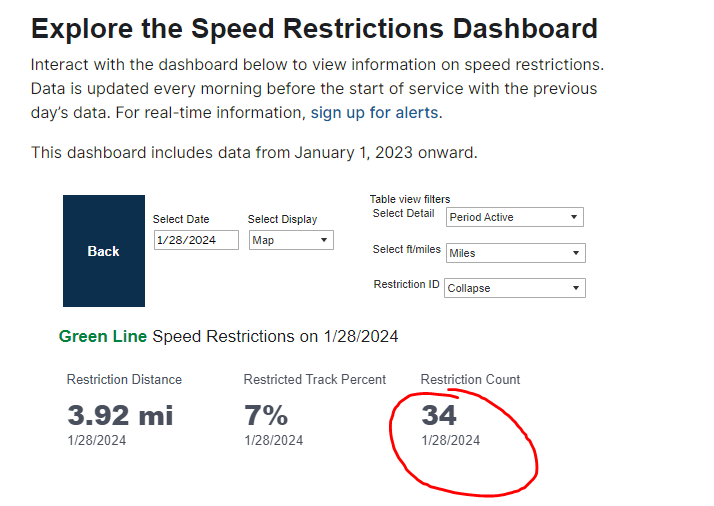Click the Green Line text
This screenshot has width=714, height=506.
coord(103,336)
